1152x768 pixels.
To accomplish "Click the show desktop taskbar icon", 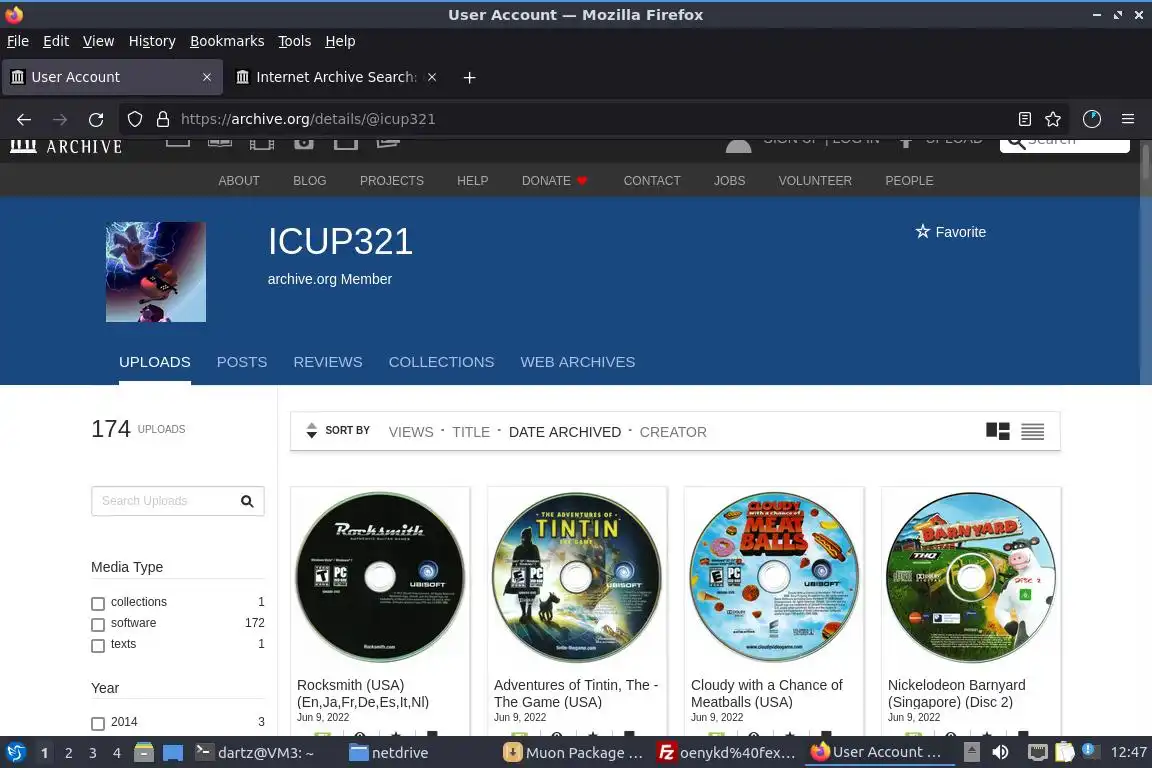I will [x=173, y=753].
